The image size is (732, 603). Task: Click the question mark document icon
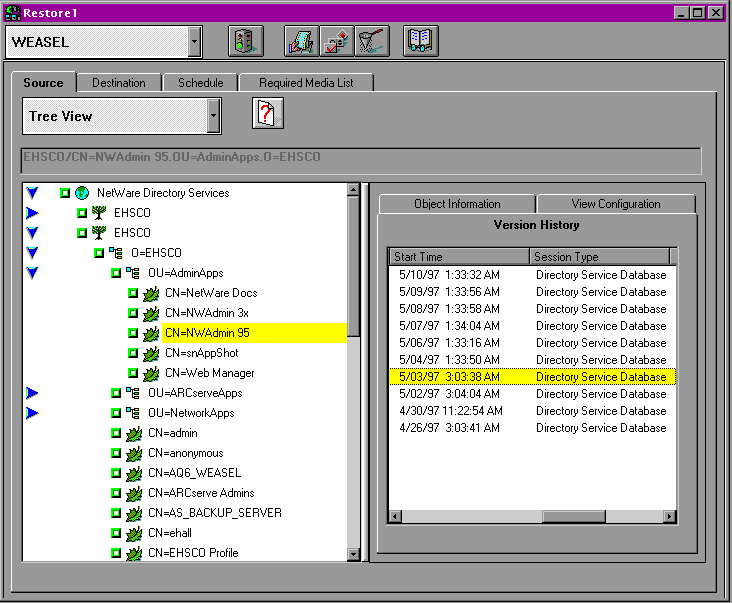pyautogui.click(x=267, y=113)
